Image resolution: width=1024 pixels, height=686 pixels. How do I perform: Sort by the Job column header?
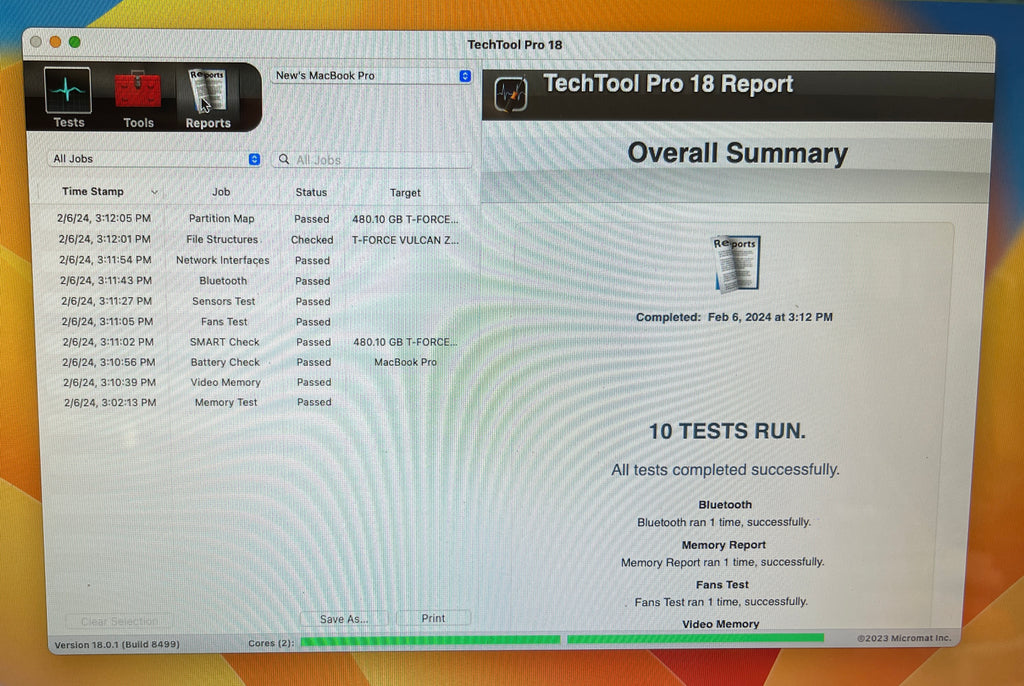point(221,192)
